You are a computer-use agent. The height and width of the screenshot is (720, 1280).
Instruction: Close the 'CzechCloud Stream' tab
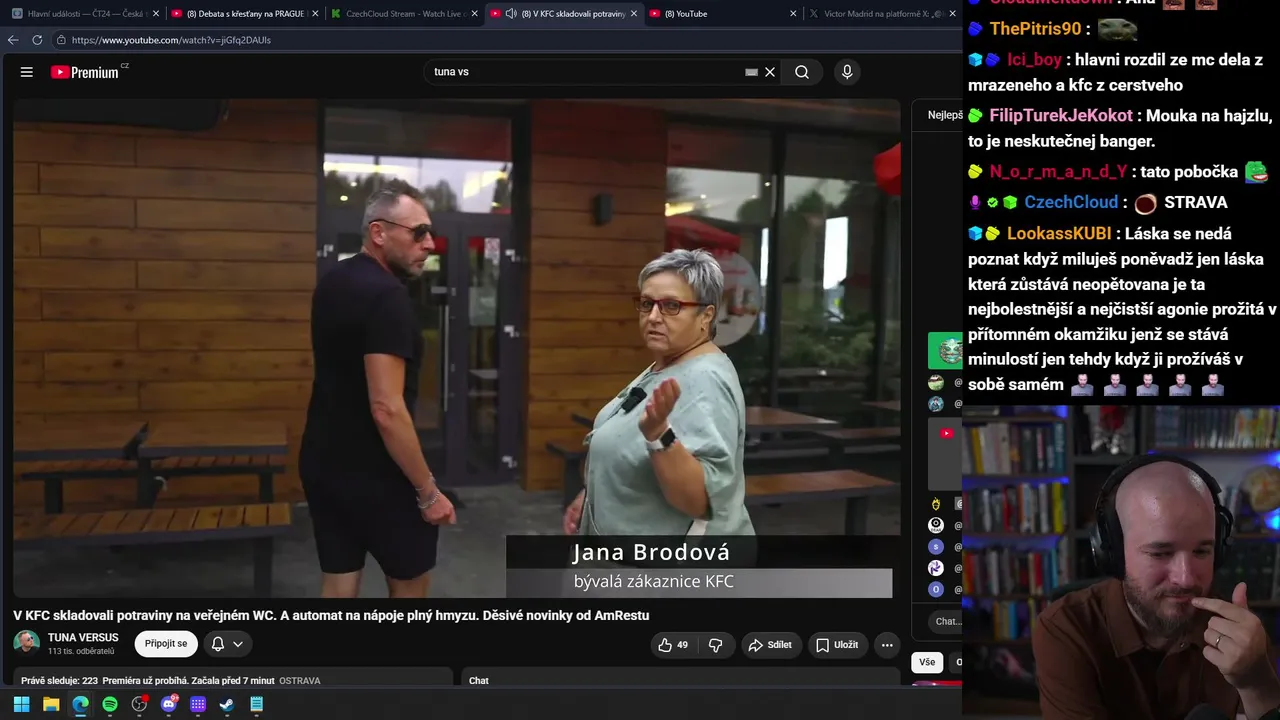pyautogui.click(x=475, y=14)
